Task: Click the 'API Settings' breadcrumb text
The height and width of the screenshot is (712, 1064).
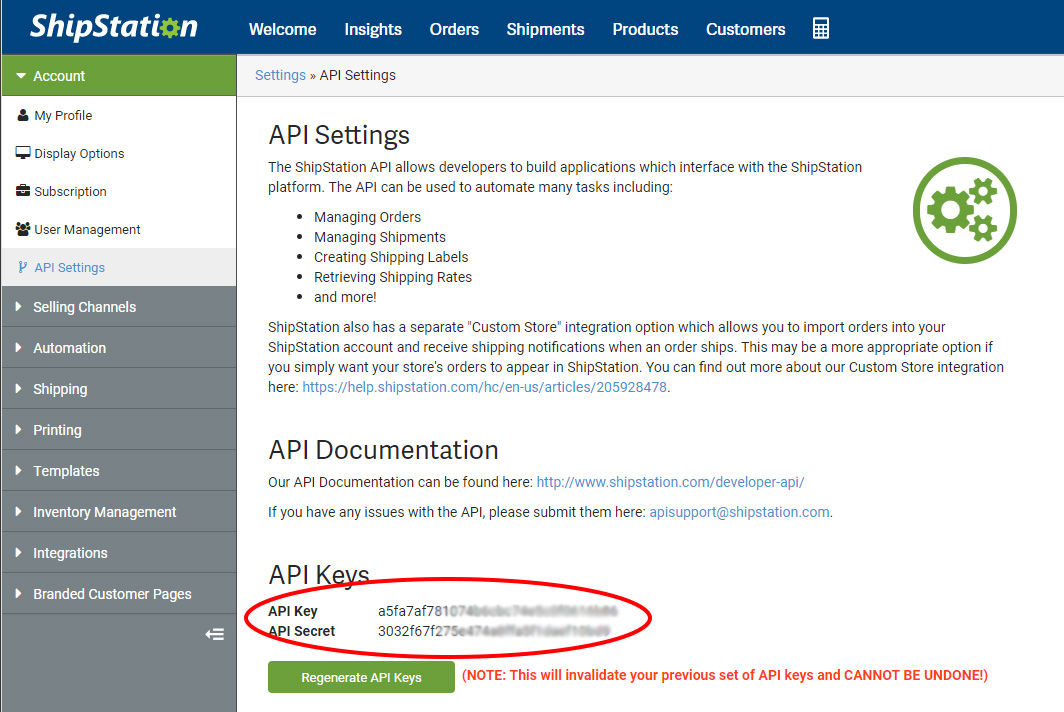Action: (x=358, y=75)
